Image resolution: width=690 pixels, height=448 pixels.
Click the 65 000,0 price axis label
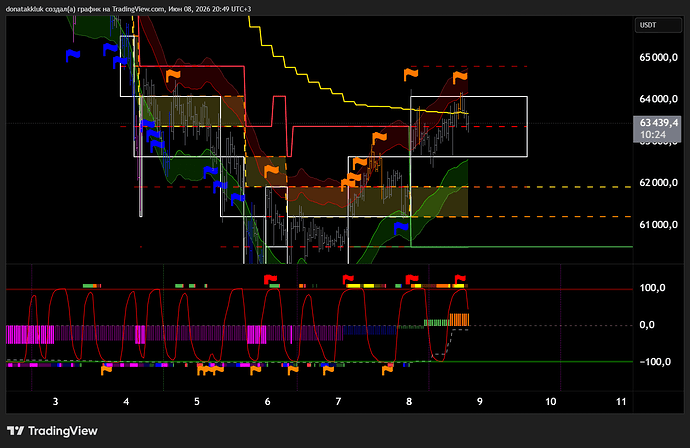pos(658,58)
